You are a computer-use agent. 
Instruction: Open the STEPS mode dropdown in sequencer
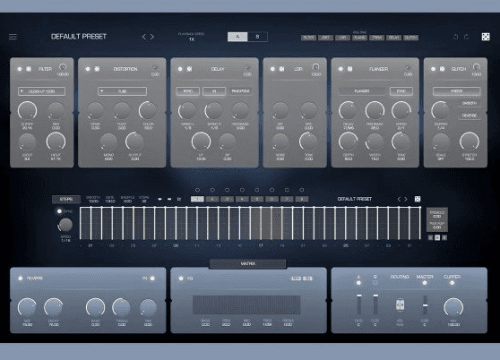click(66, 199)
